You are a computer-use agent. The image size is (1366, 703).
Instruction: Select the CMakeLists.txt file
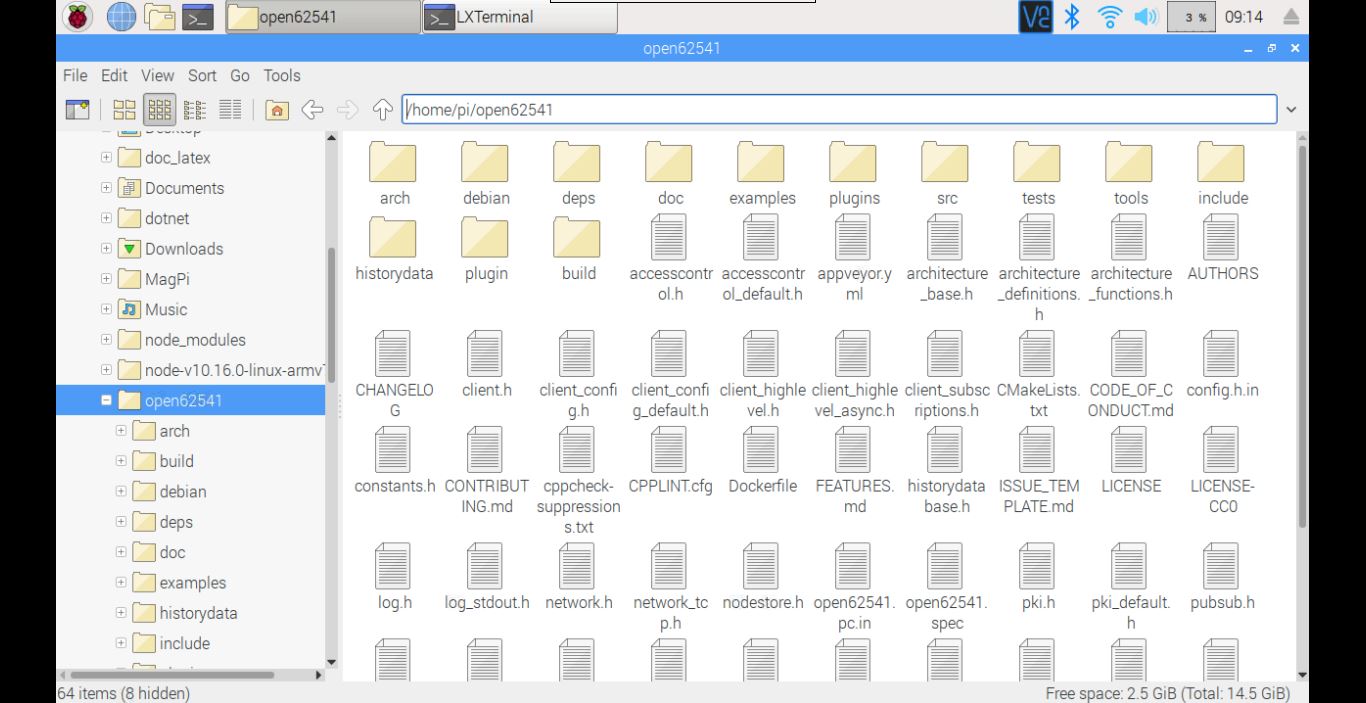click(1037, 353)
